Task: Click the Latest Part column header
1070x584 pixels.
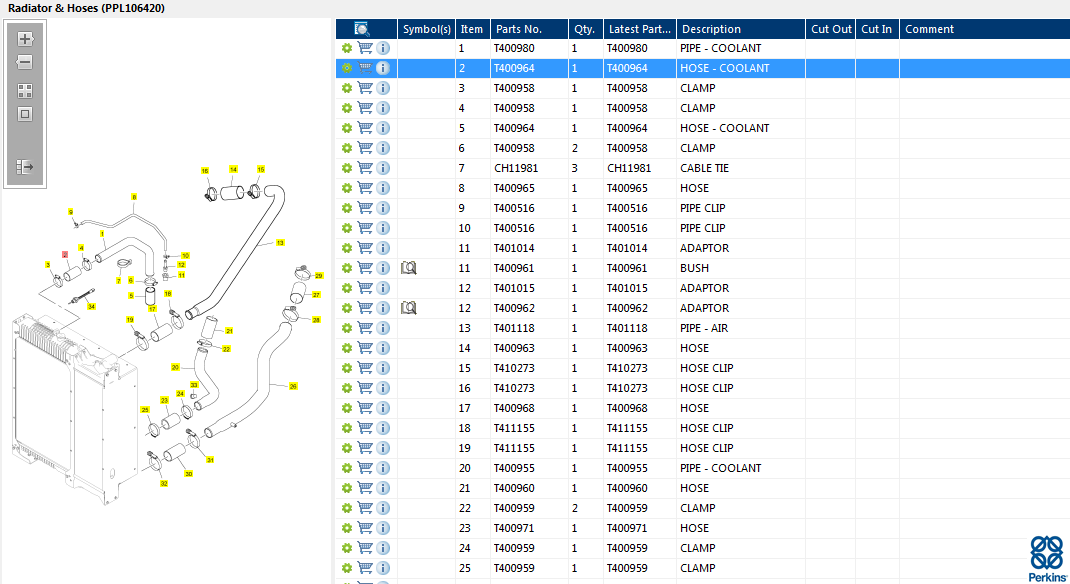Action: pos(639,29)
